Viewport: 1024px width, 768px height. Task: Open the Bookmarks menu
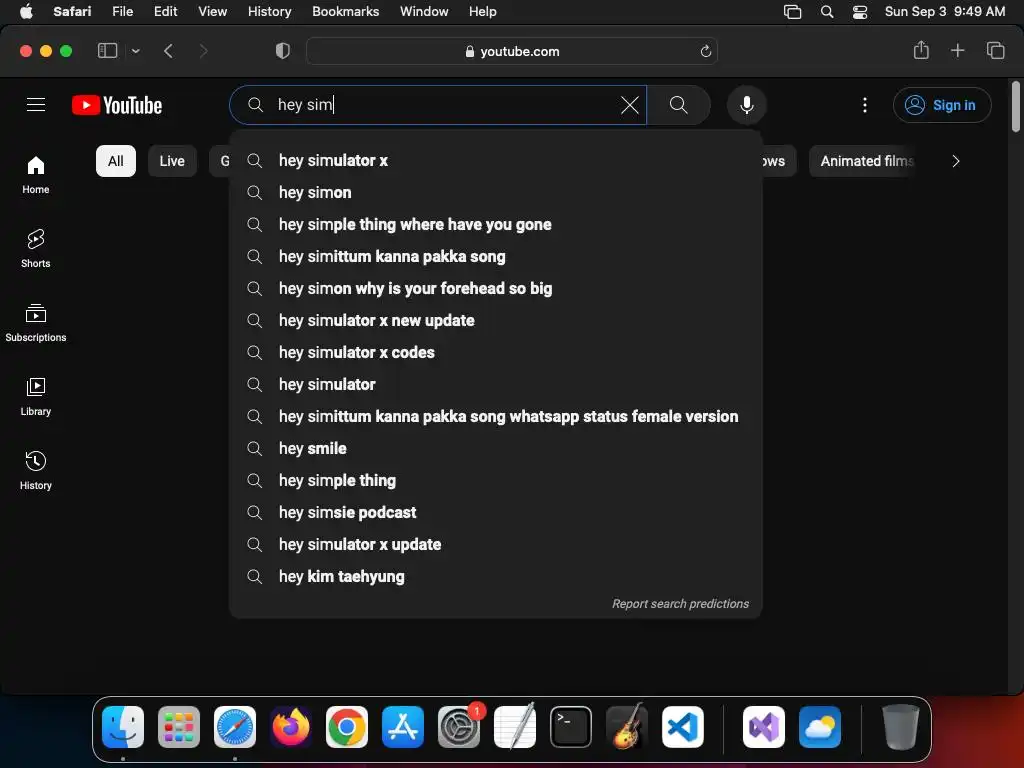345,12
